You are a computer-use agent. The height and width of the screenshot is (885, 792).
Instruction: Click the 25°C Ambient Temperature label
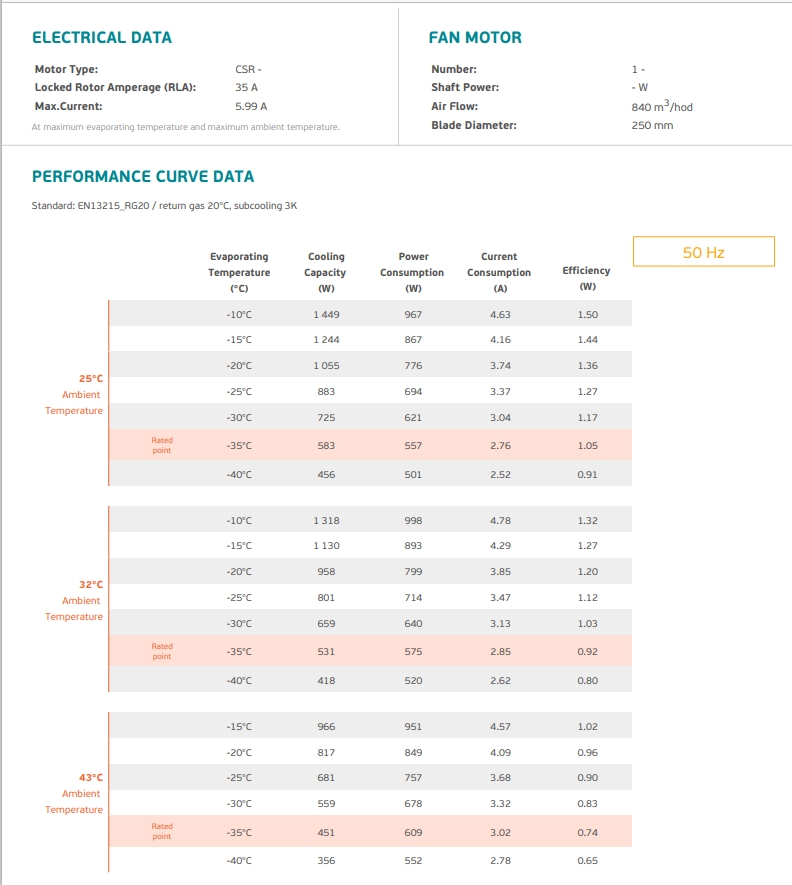click(x=74, y=395)
